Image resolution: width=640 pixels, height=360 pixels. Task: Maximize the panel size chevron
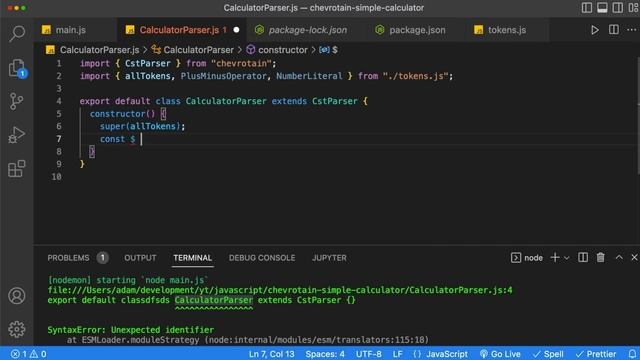[x=619, y=258]
